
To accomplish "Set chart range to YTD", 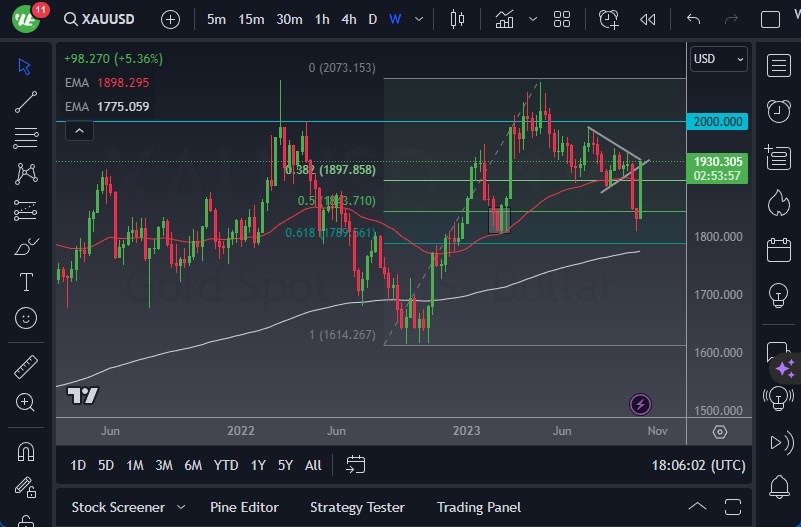I will [226, 465].
